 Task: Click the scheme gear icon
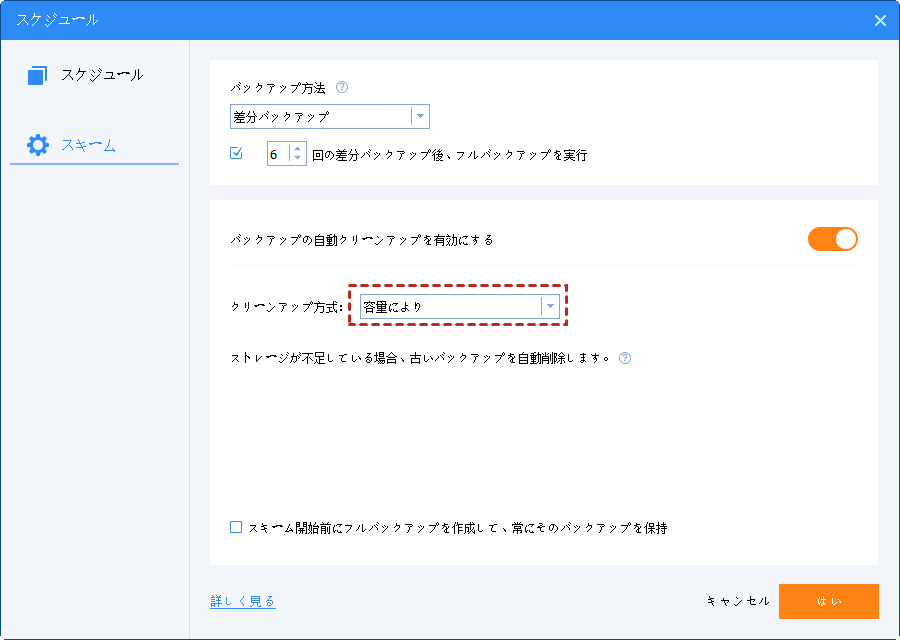(38, 145)
